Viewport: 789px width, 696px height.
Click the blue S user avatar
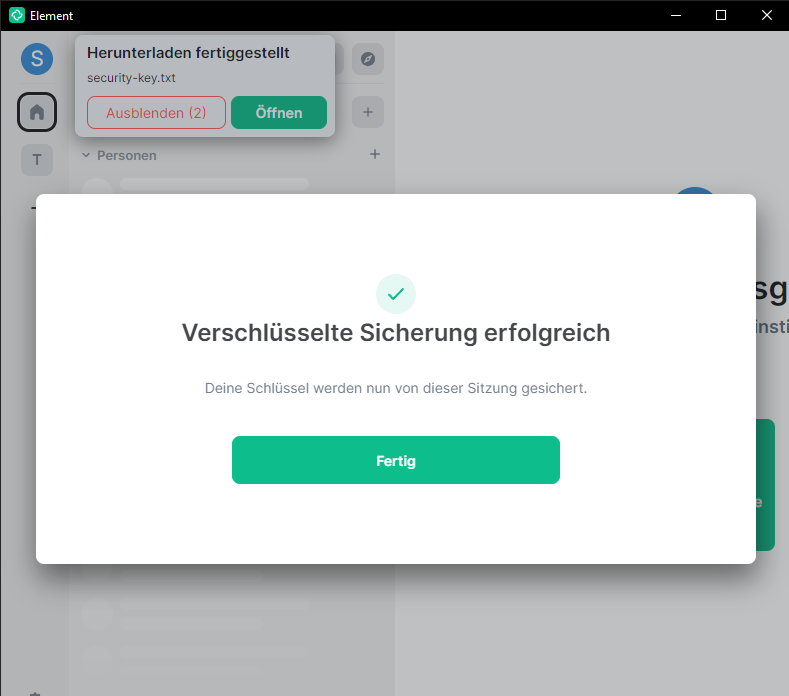tap(37, 59)
